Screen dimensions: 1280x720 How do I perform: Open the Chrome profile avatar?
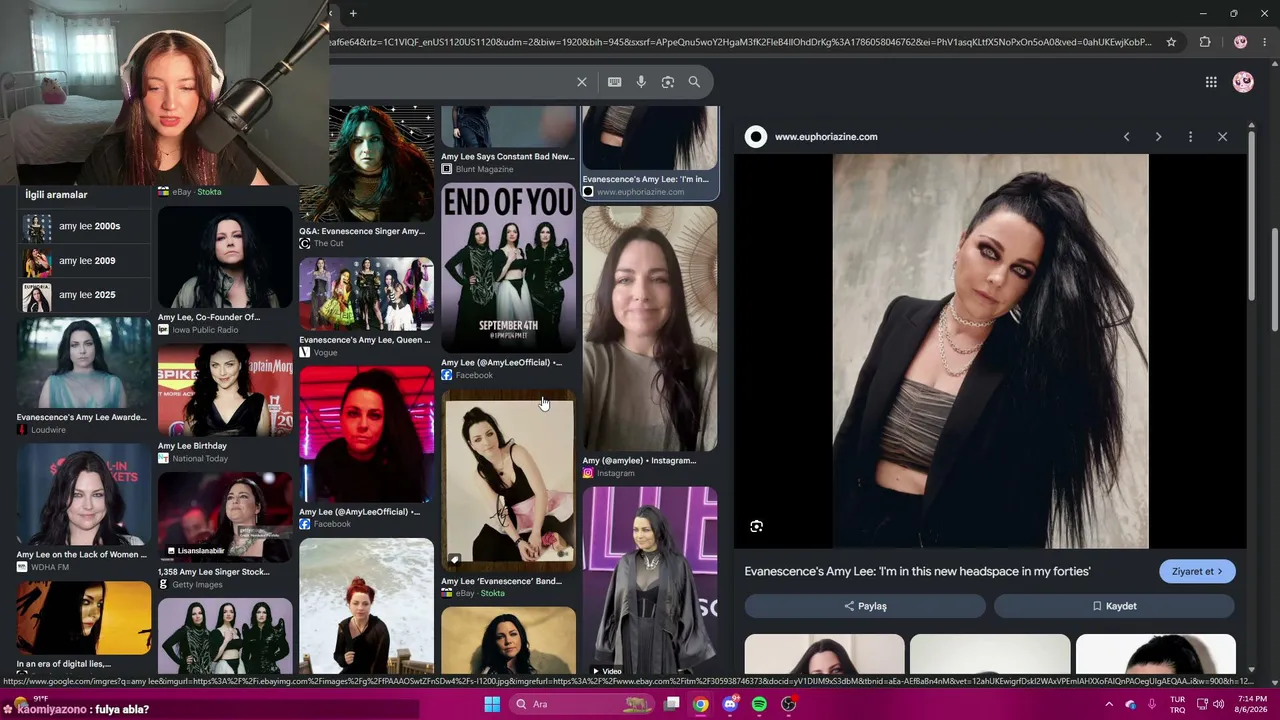tap(1240, 42)
